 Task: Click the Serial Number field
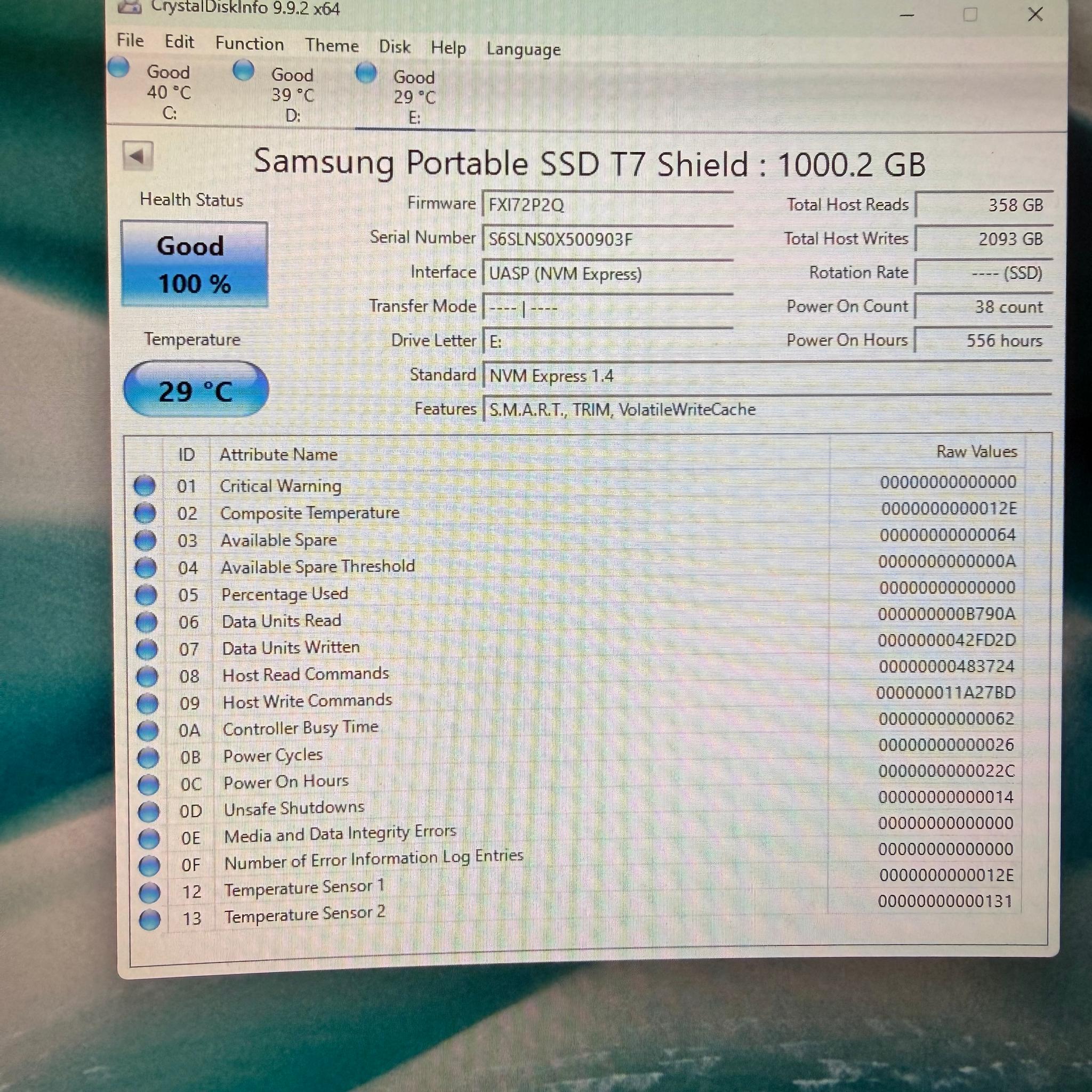(608, 239)
